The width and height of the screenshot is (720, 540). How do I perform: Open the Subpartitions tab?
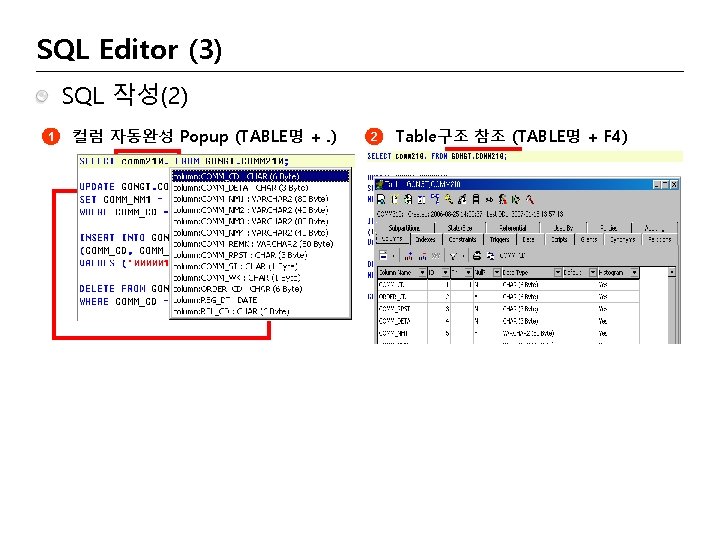coord(404,228)
